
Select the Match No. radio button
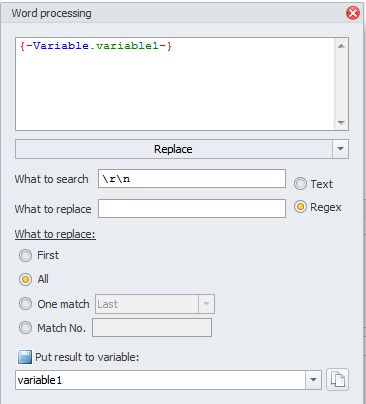coord(25,328)
